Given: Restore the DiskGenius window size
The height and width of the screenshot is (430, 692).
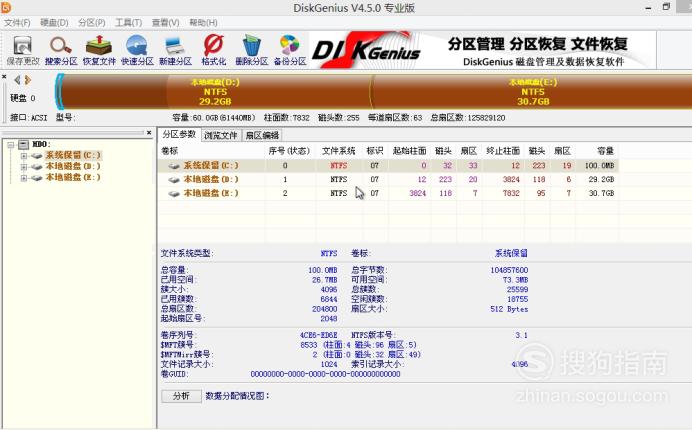Looking at the screenshot, I should click(666, 7).
